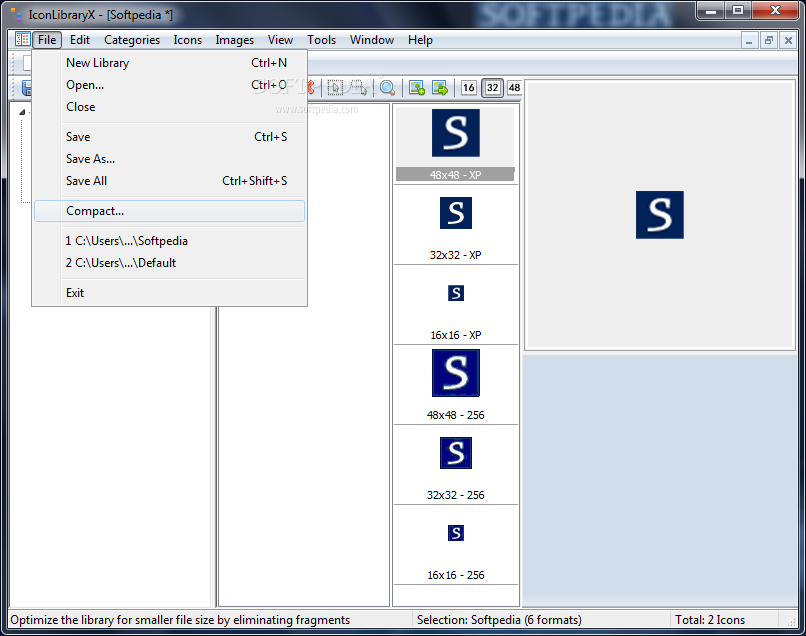Image resolution: width=806 pixels, height=636 pixels.
Task: Click the IconLibraryX application icon in menu bar
Action: pos(23,40)
